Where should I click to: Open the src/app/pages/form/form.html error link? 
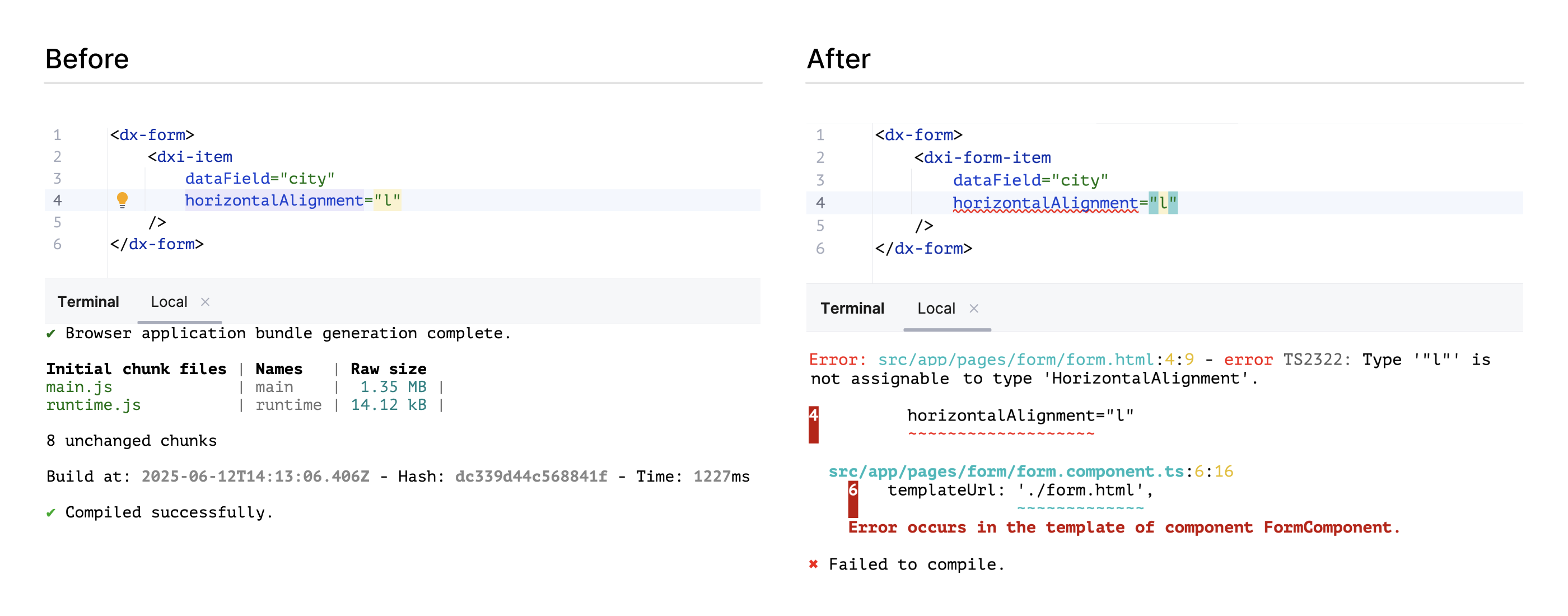tap(1015, 360)
